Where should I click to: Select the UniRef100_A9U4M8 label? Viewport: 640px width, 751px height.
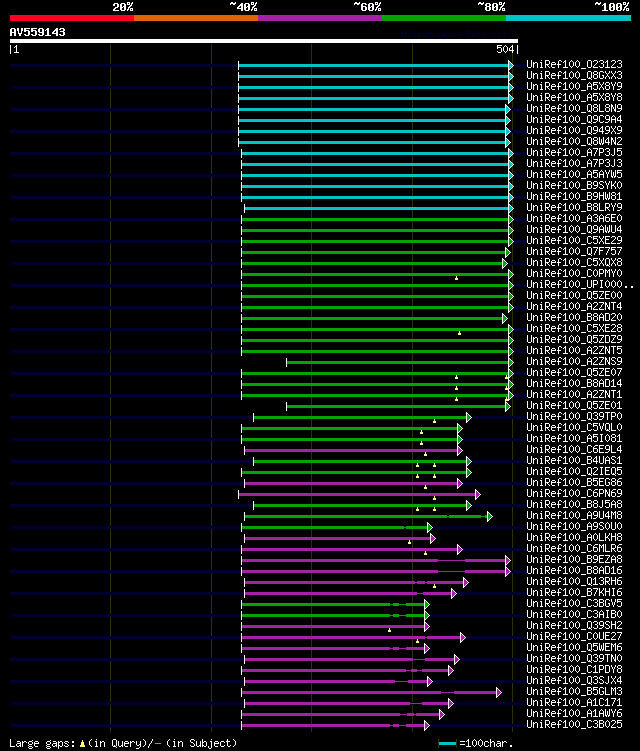point(574,516)
